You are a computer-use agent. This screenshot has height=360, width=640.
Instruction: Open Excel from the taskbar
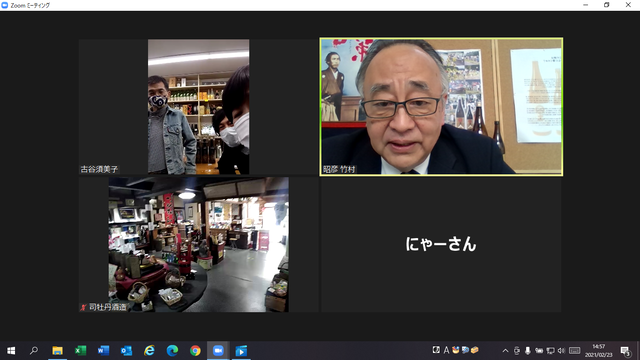click(80, 351)
